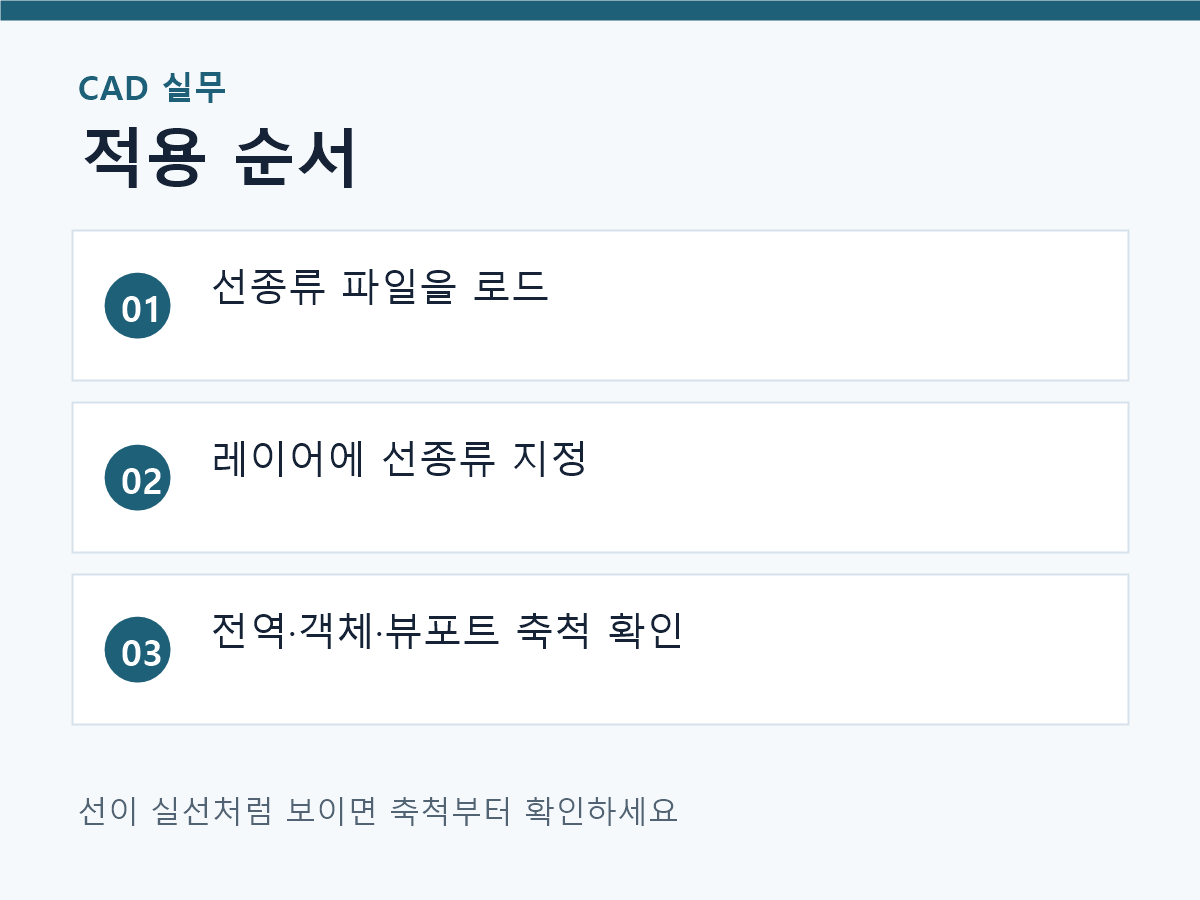Click the word CAD in the subtitle
The width and height of the screenshot is (1200, 900).
(x=114, y=89)
